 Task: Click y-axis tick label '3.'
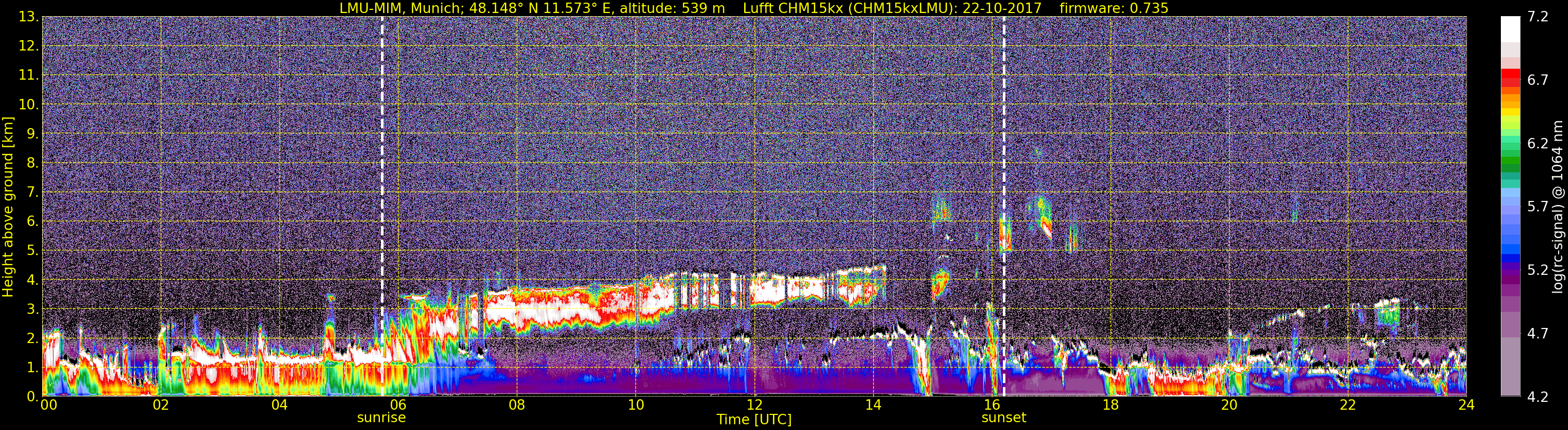[x=32, y=309]
